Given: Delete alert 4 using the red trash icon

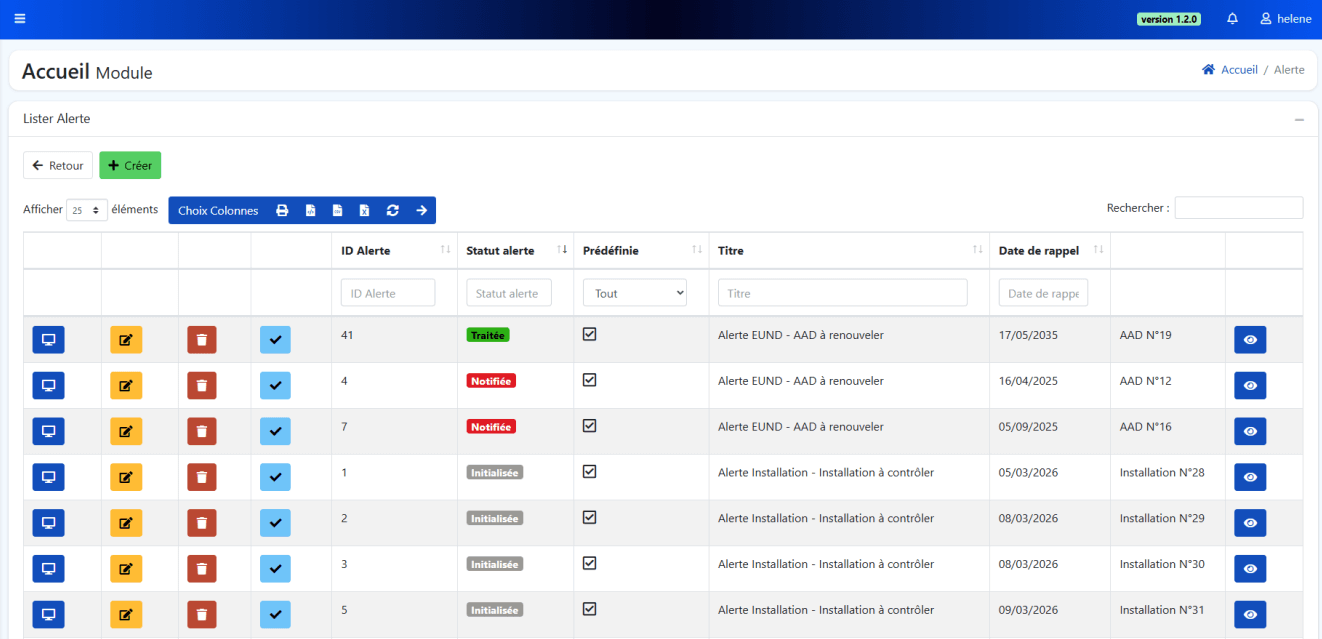Looking at the screenshot, I should click(x=202, y=386).
